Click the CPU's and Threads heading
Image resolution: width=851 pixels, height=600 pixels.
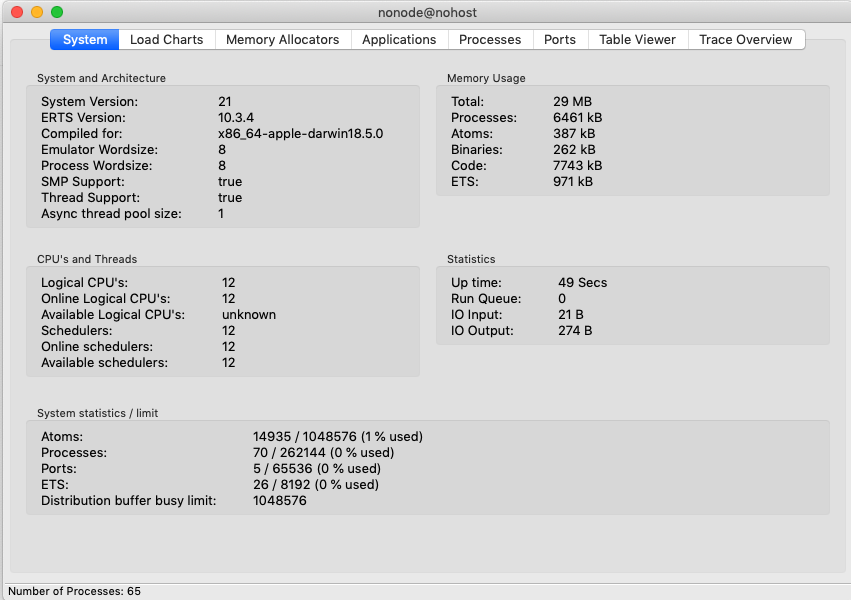pyautogui.click(x=87, y=259)
